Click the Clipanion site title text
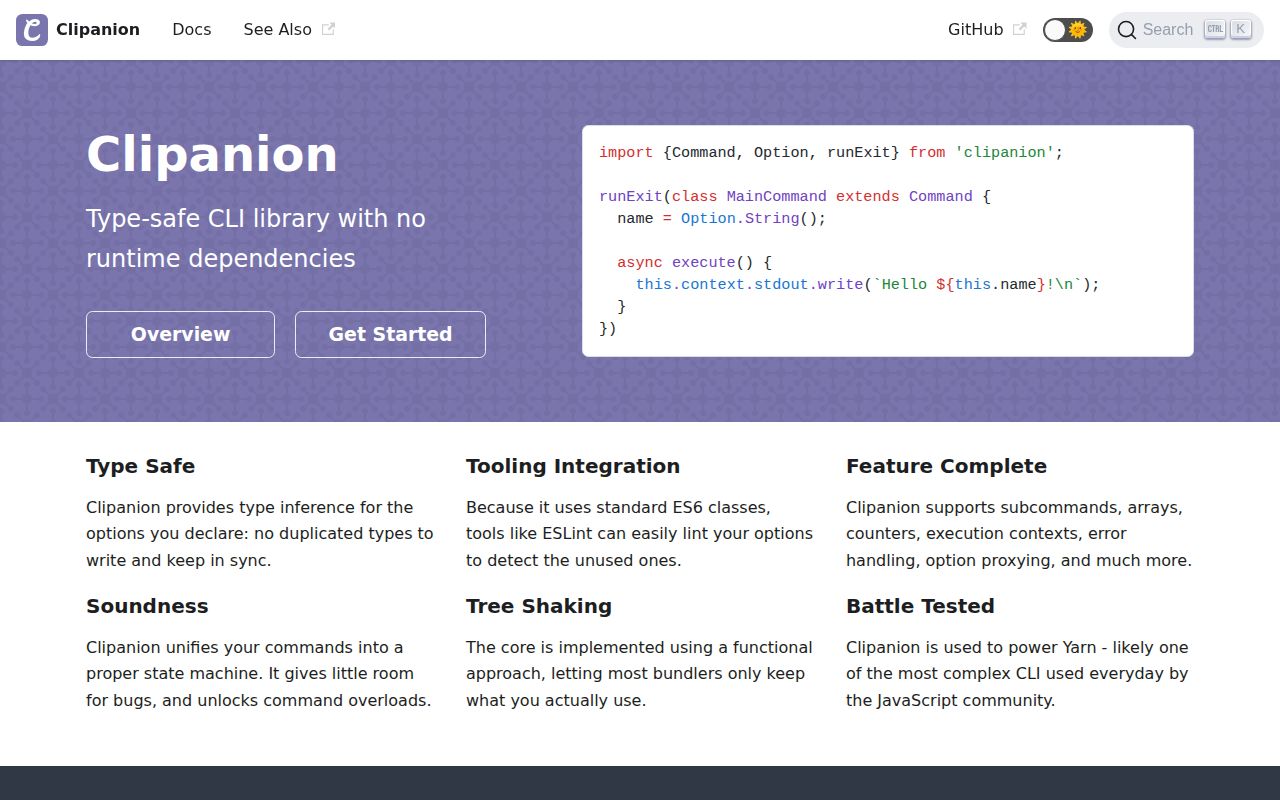1280x800 pixels. tap(98, 30)
